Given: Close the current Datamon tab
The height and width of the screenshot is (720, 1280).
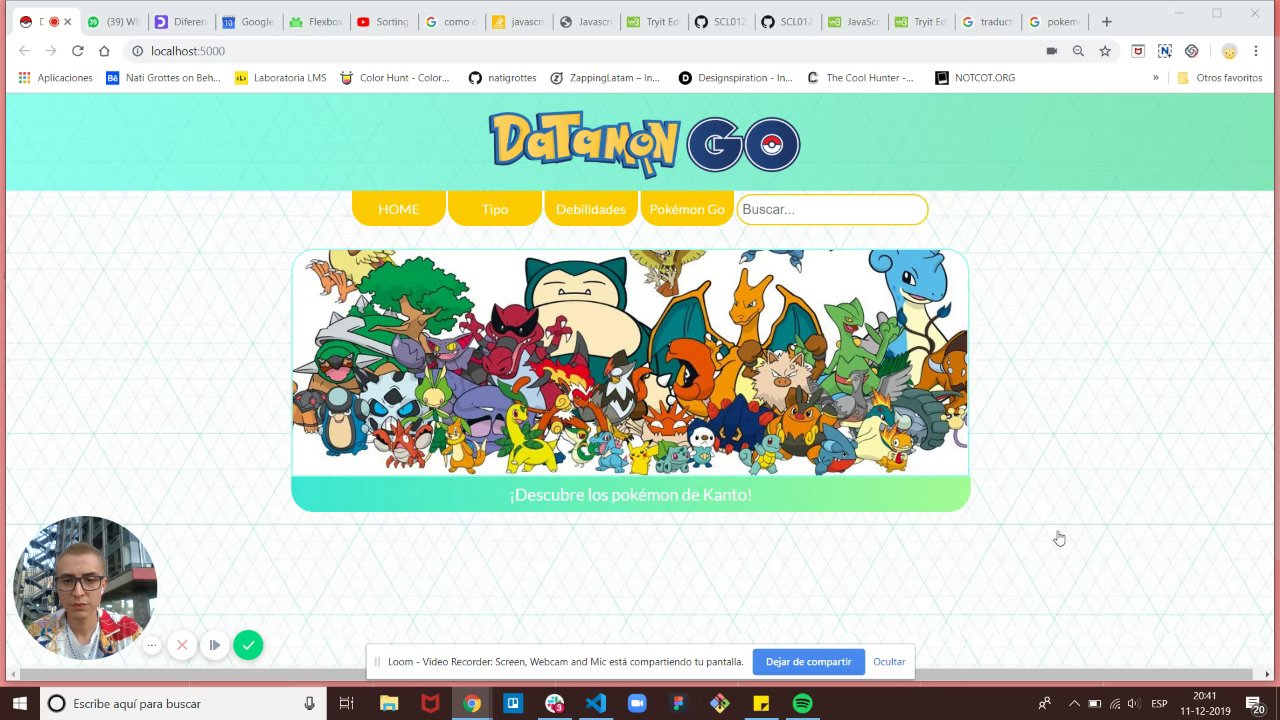Looking at the screenshot, I should (68, 21).
